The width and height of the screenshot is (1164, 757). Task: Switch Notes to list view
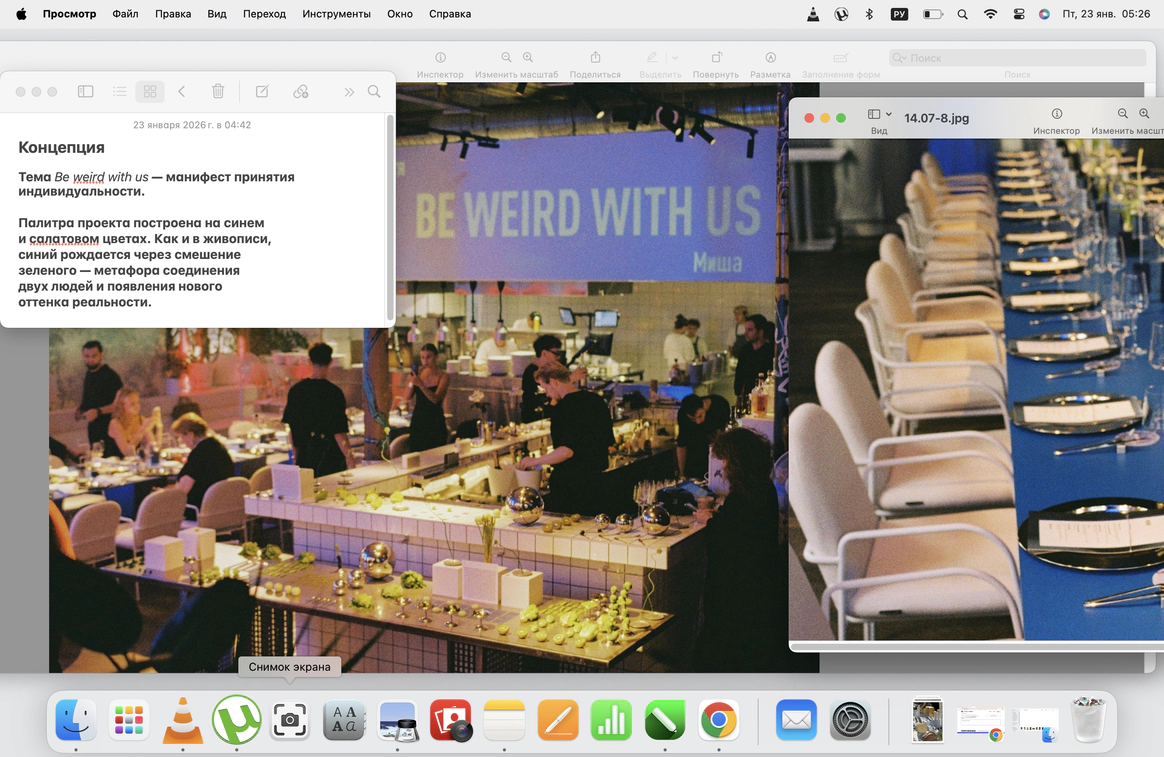pyautogui.click(x=119, y=92)
